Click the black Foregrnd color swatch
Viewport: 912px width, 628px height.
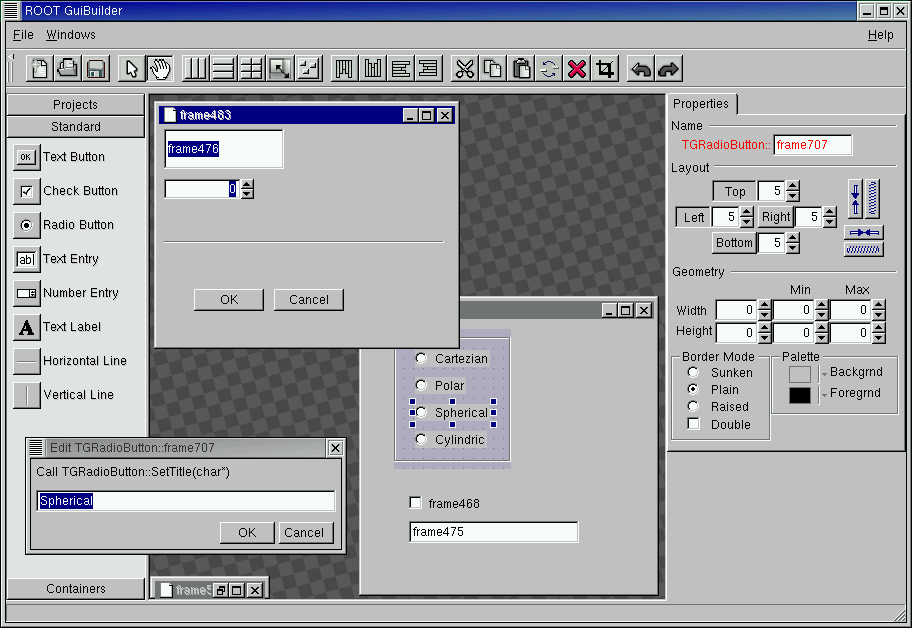800,395
